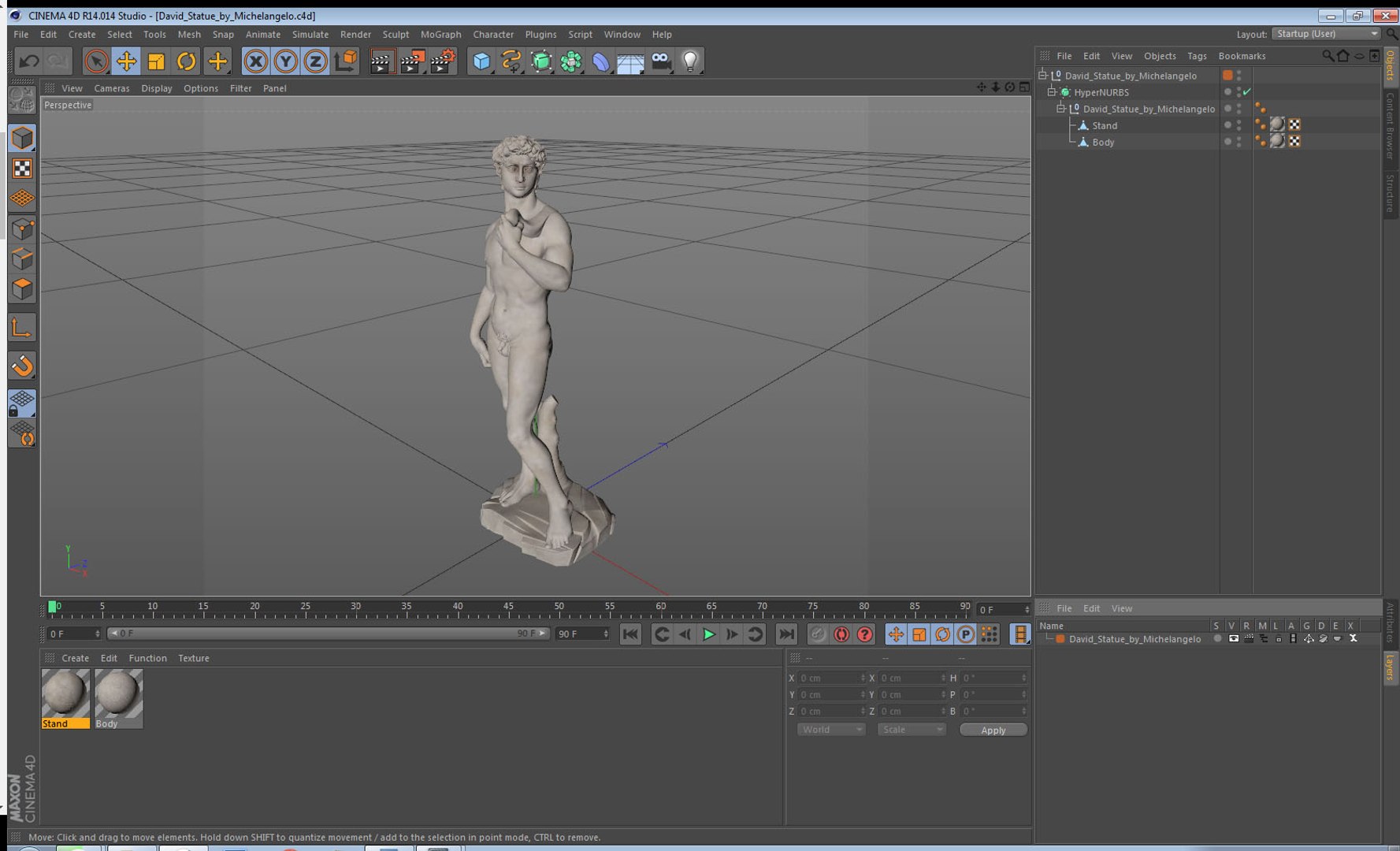The image size is (1400, 851).
Task: Open the Scale mode dropdown
Action: 912,730
